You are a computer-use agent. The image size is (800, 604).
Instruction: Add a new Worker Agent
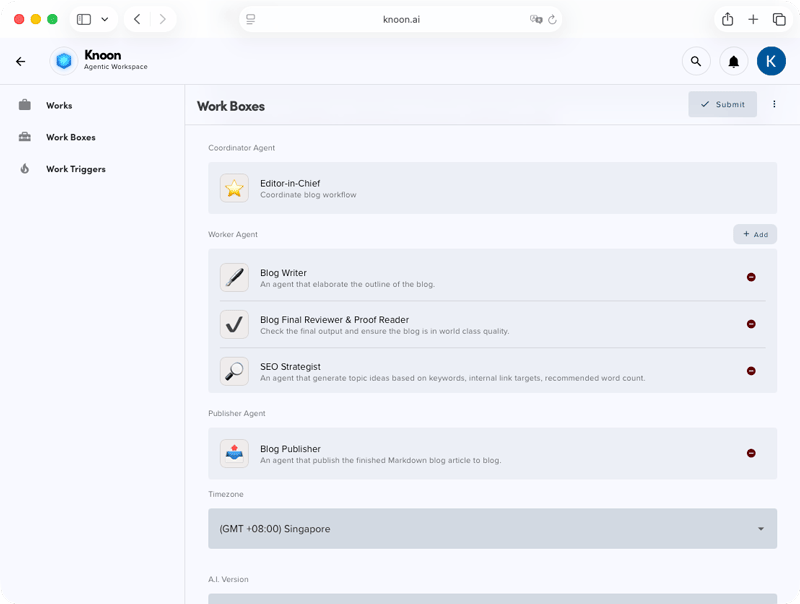coord(755,234)
